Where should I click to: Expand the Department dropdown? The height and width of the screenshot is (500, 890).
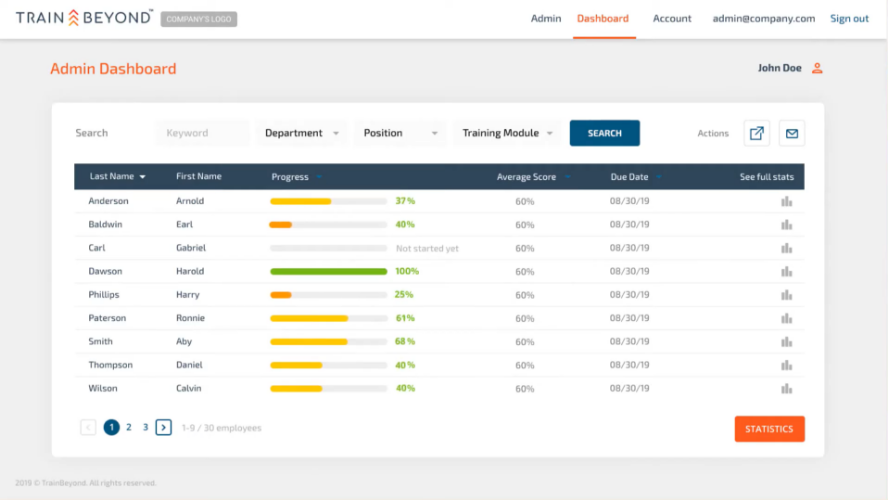[x=301, y=133]
